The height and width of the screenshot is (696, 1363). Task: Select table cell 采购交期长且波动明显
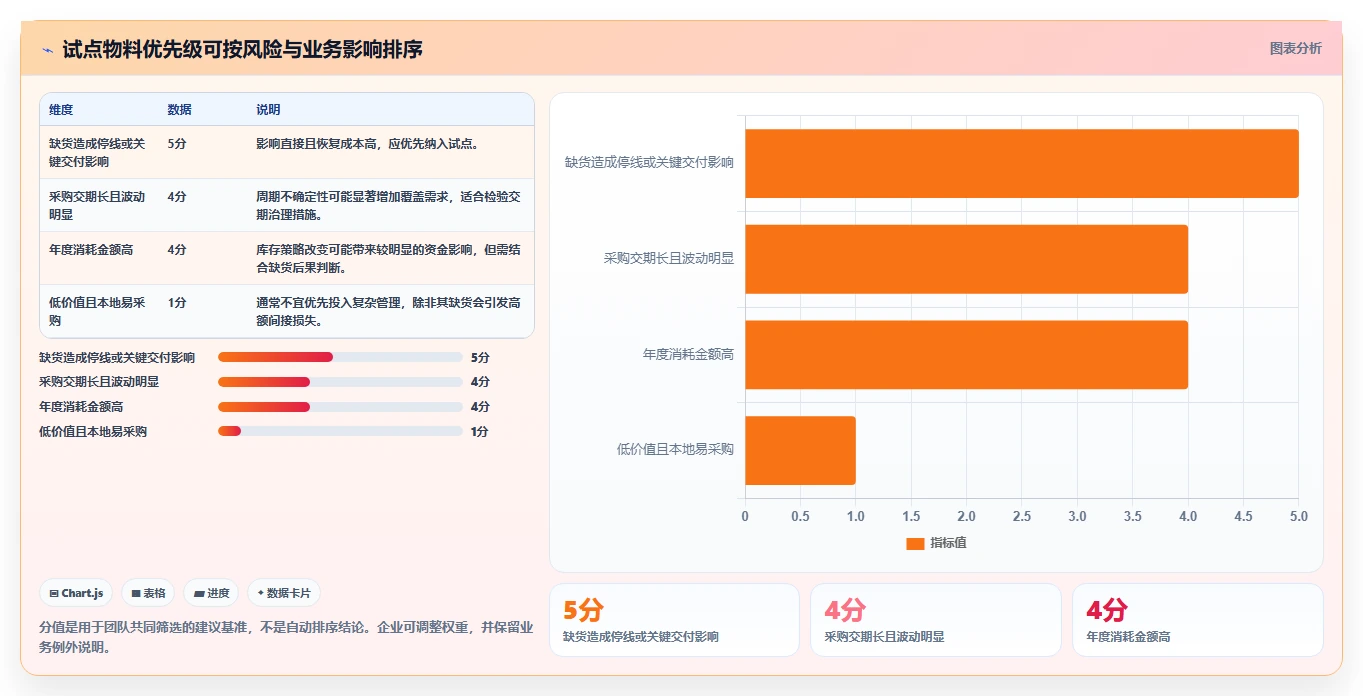97,205
